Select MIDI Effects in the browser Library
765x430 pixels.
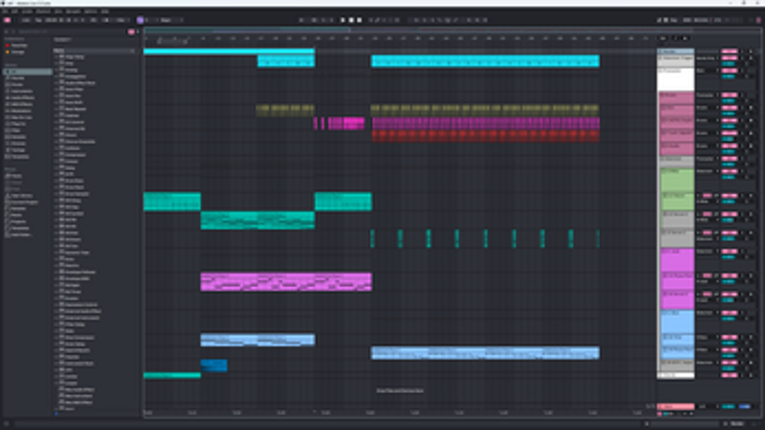point(21,104)
